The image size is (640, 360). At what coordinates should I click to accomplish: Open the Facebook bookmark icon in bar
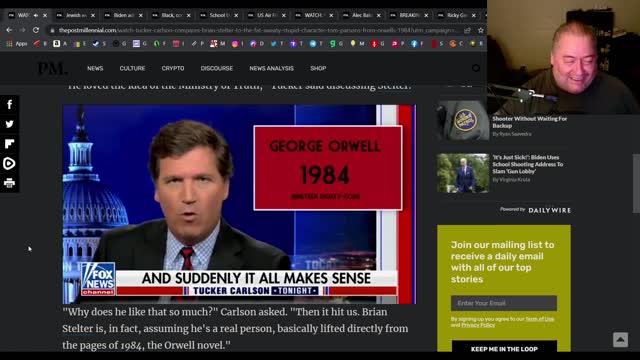tap(414, 43)
